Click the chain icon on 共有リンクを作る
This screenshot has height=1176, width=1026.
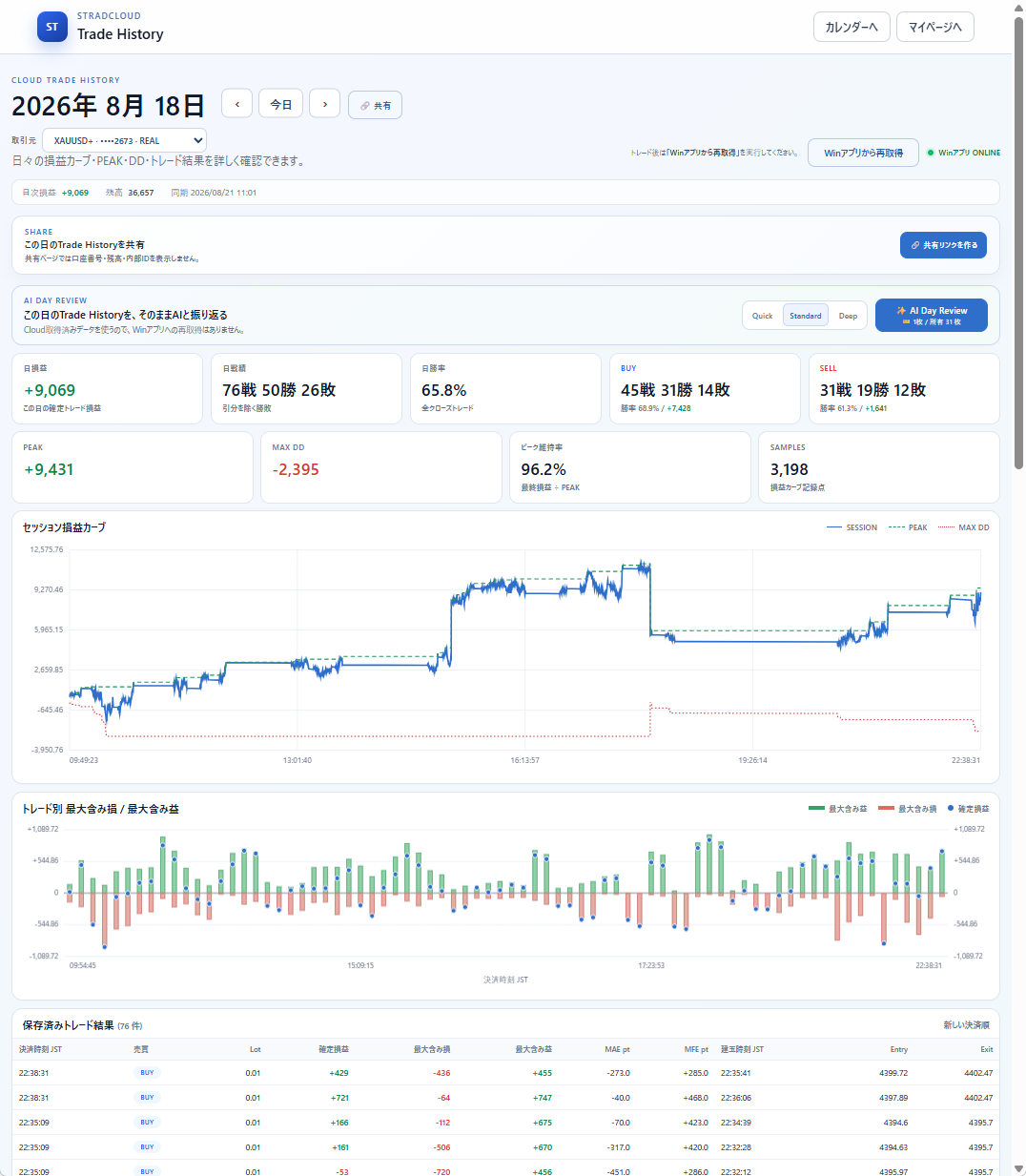(x=915, y=245)
